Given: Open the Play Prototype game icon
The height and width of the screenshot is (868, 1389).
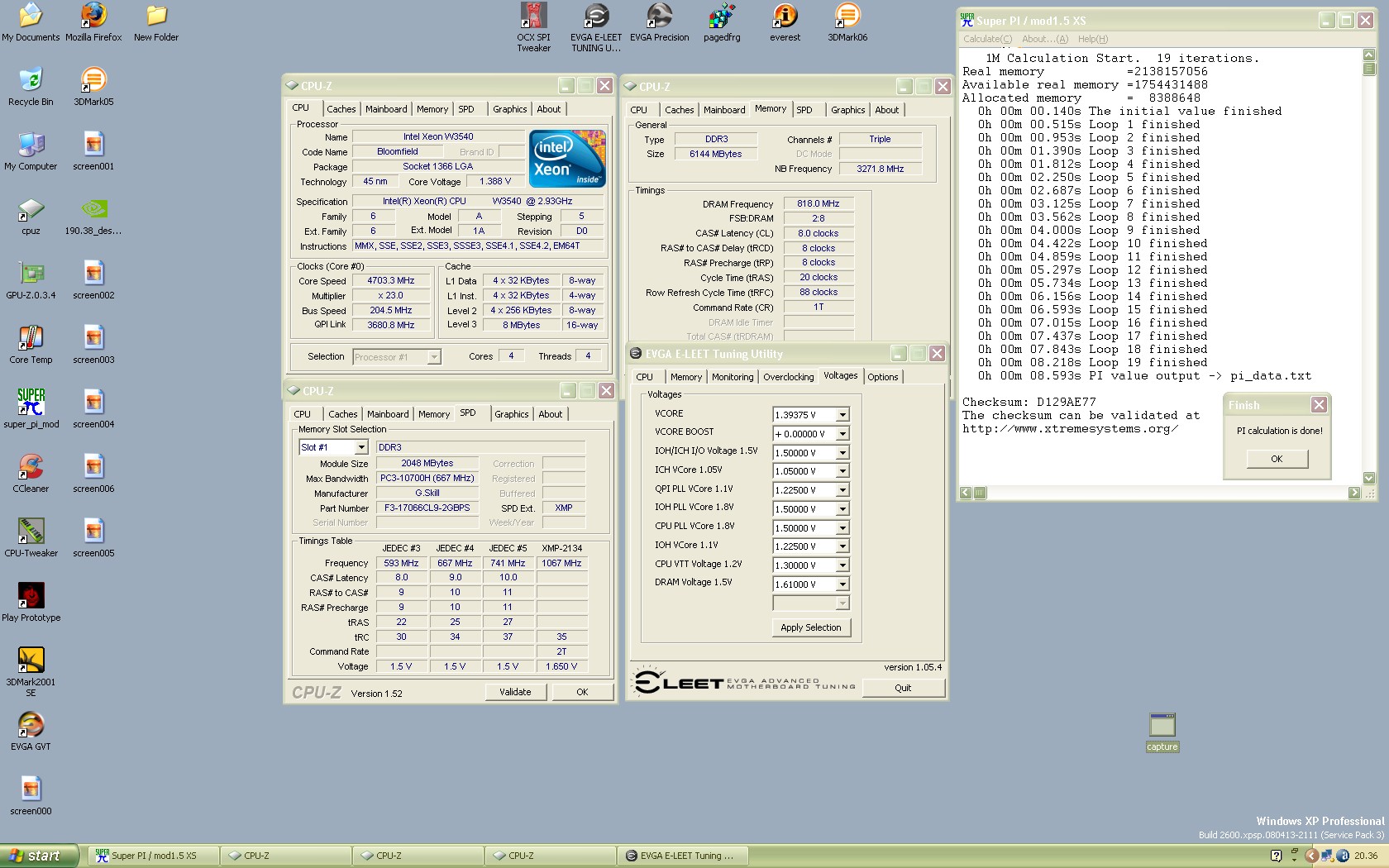Looking at the screenshot, I should [31, 603].
